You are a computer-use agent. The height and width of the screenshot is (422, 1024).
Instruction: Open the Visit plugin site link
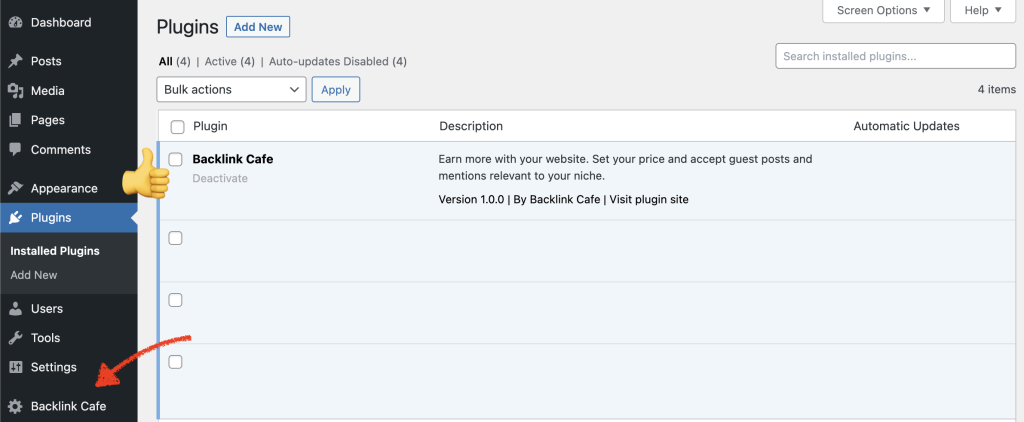pyautogui.click(x=649, y=199)
